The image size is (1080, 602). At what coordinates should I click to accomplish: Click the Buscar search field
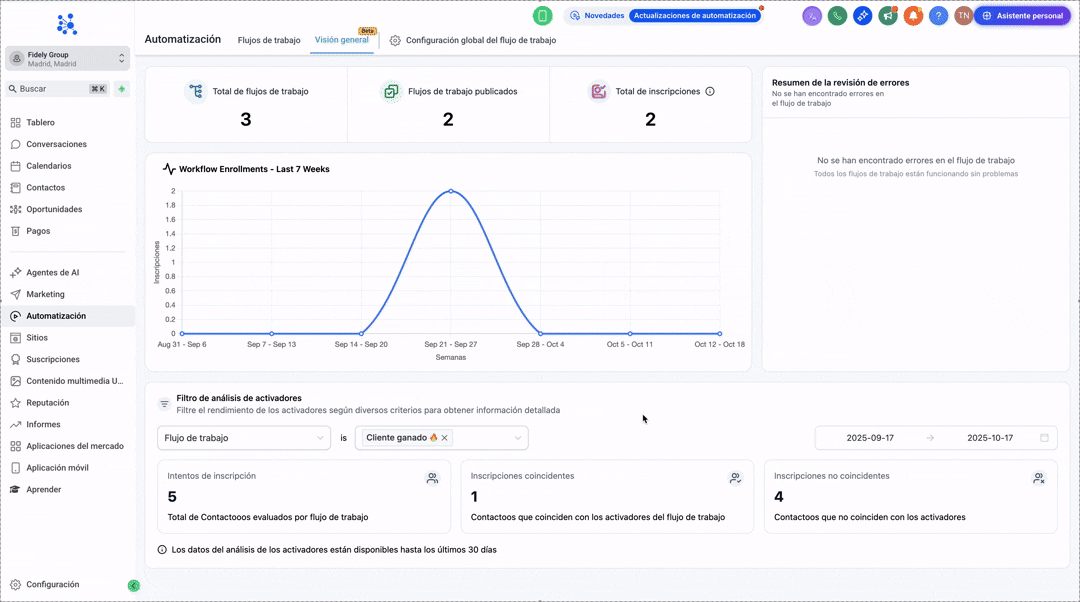pyautogui.click(x=50, y=89)
